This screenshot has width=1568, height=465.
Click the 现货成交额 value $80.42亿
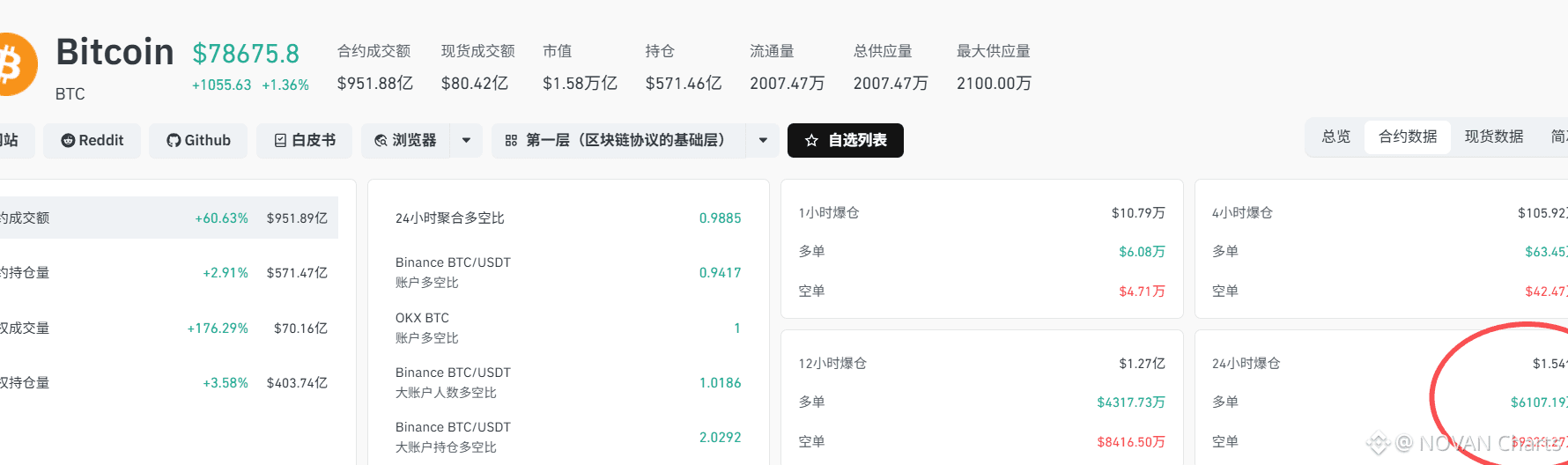point(474,83)
